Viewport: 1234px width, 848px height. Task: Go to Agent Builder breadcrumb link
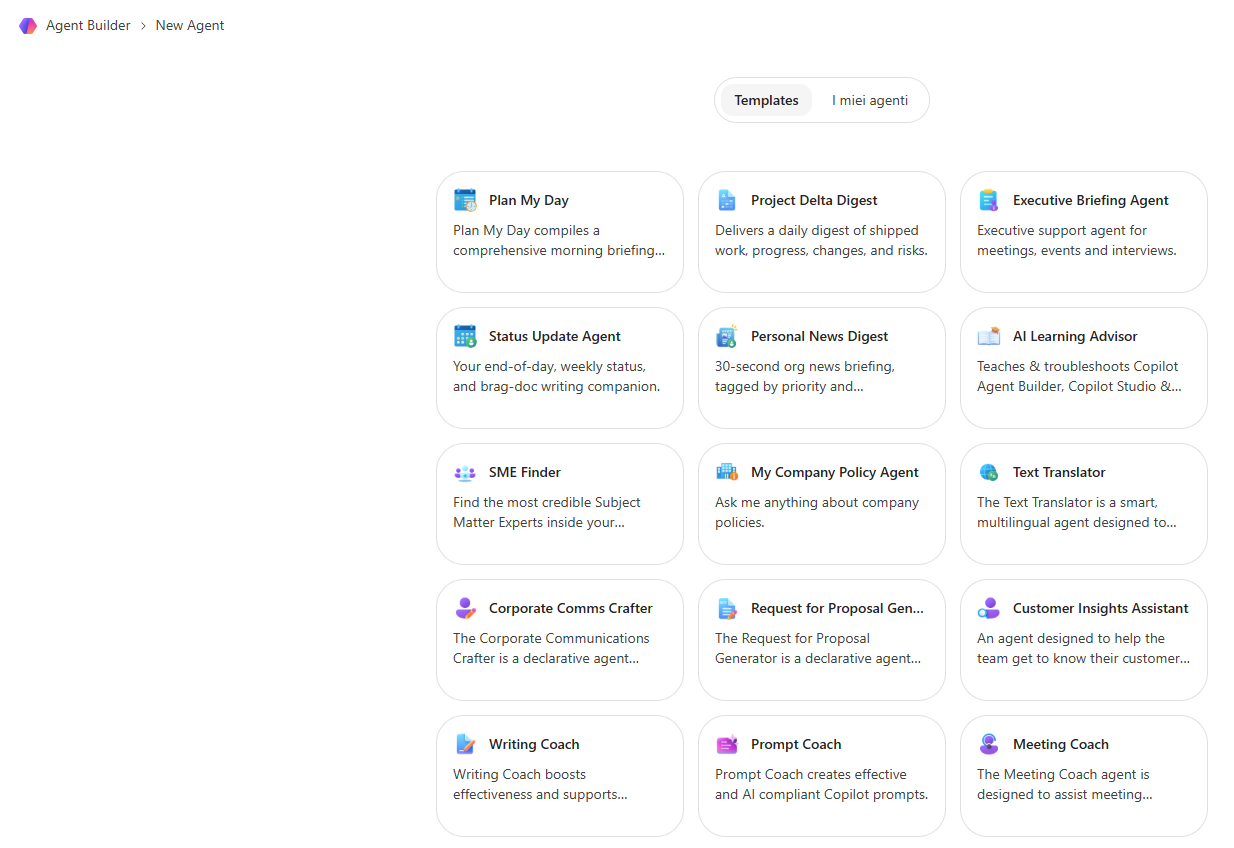(88, 26)
